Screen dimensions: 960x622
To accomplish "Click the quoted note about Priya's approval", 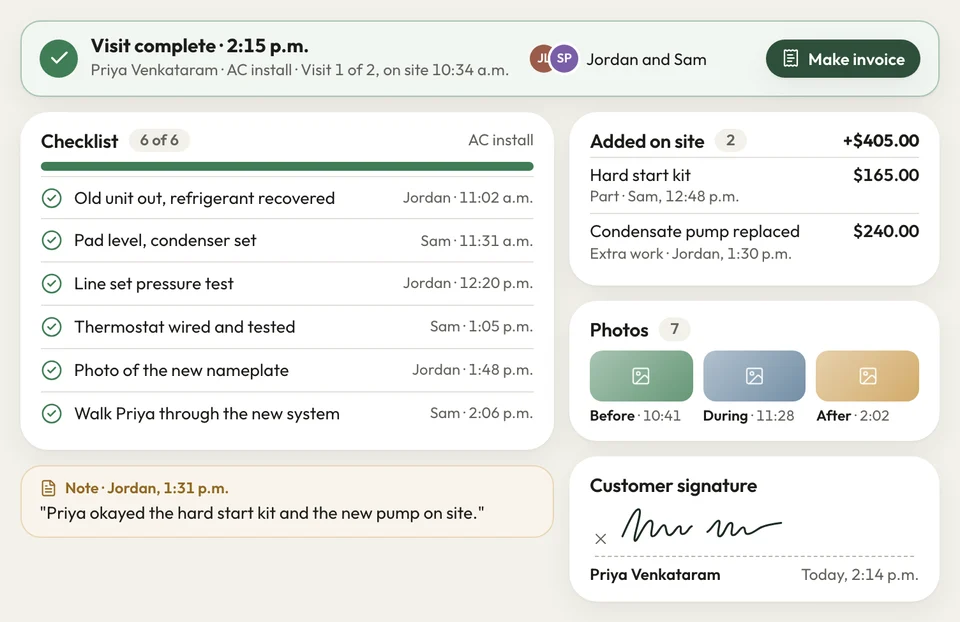I will (262, 513).
